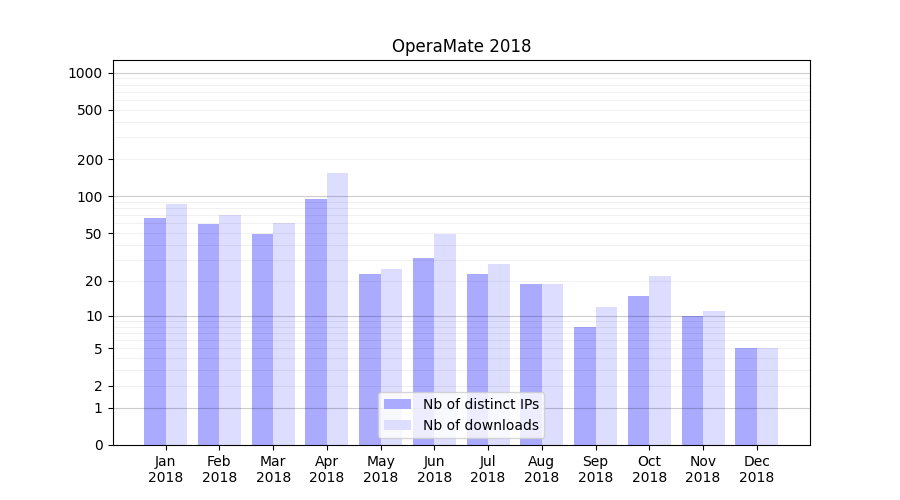
Task: Select the 0 y-axis tick label
Action: [x=98, y=445]
